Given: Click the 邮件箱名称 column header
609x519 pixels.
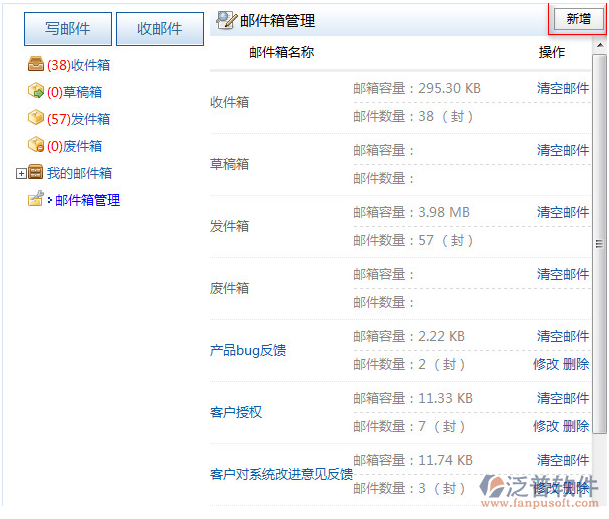Looking at the screenshot, I should pos(282,52).
